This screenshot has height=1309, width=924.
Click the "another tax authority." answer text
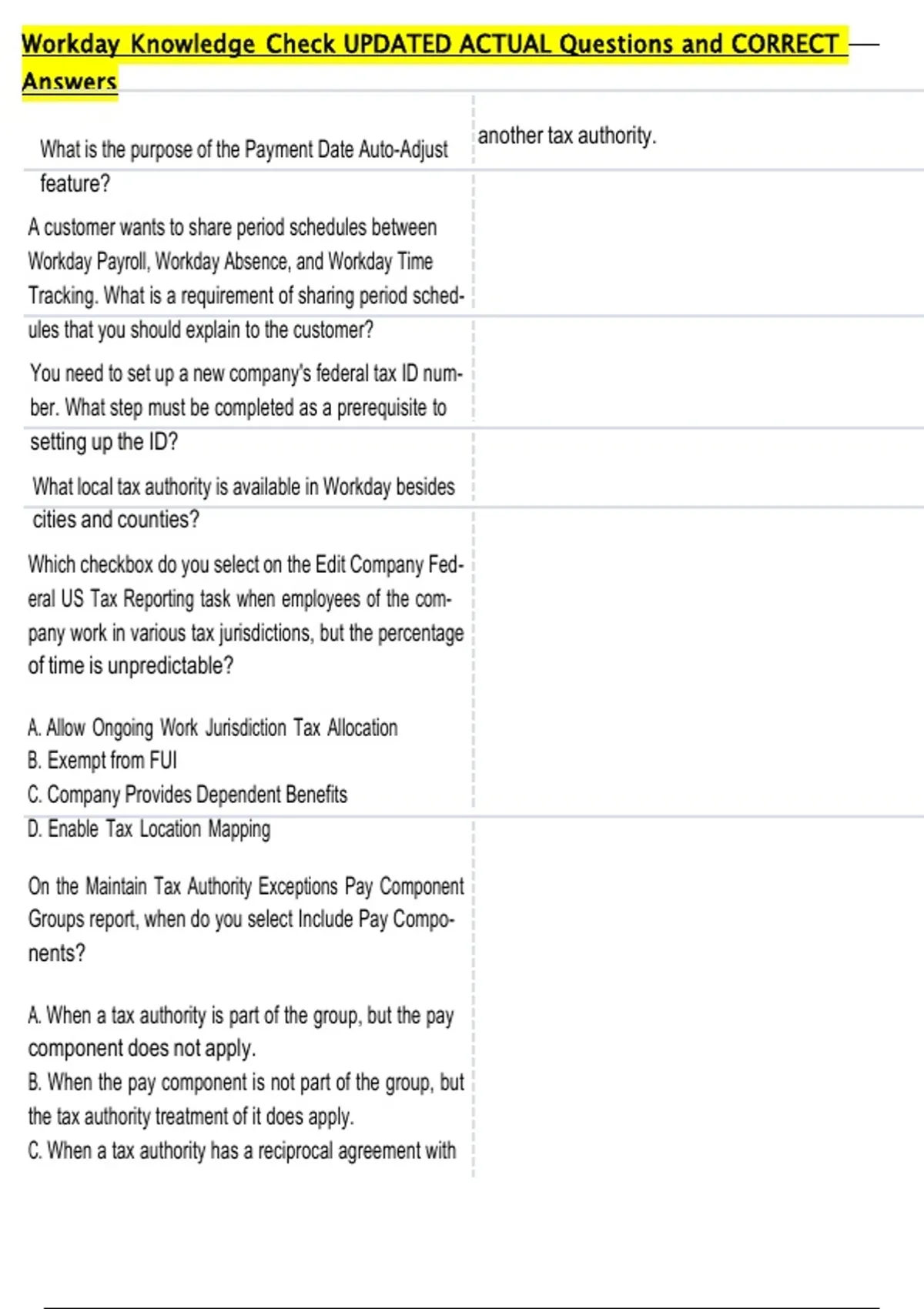567,136
